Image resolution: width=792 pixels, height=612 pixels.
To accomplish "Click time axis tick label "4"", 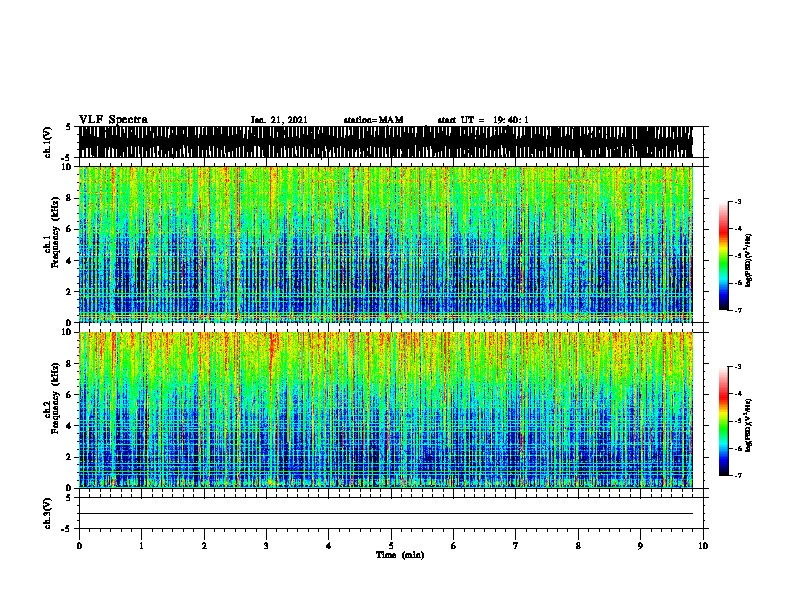I will (x=328, y=546).
